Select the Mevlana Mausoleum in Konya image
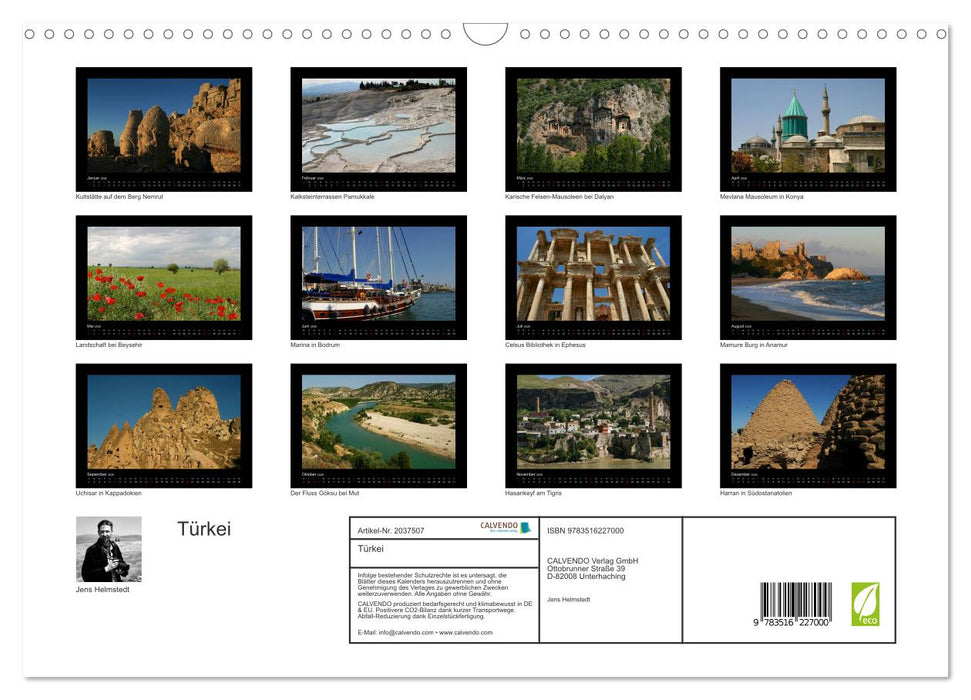 click(x=808, y=125)
